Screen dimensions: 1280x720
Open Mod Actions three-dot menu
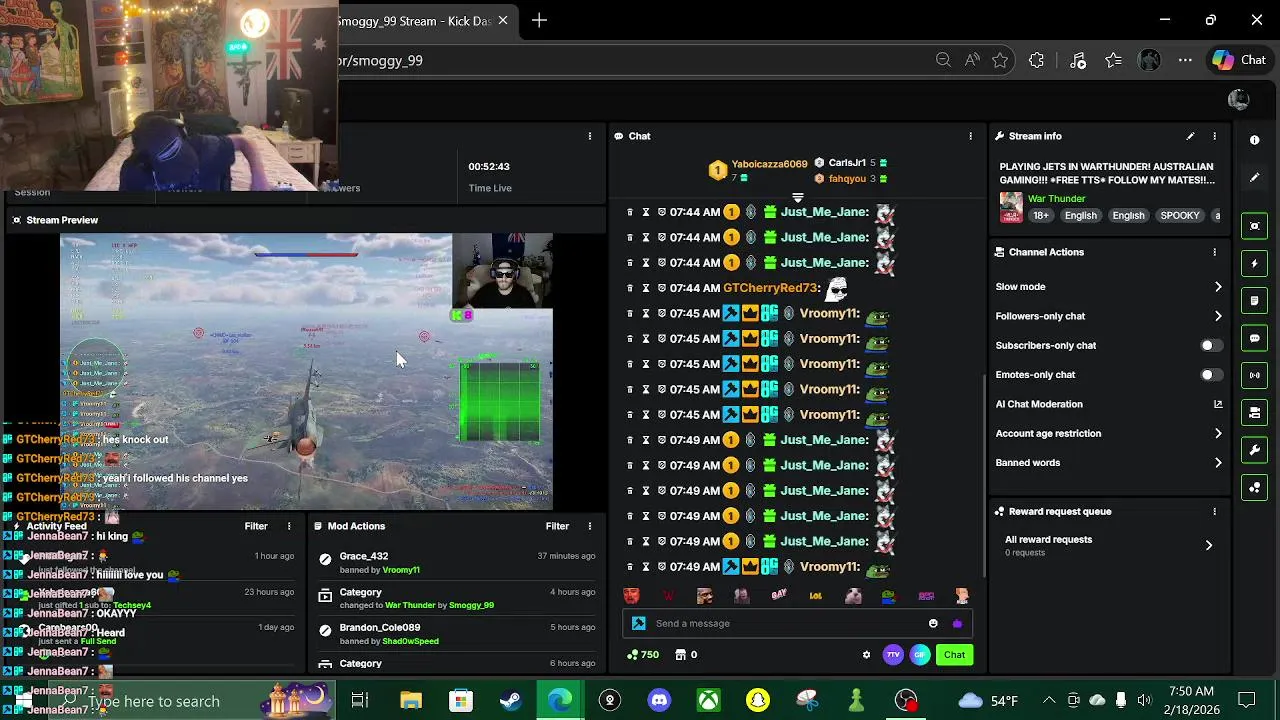(x=590, y=526)
